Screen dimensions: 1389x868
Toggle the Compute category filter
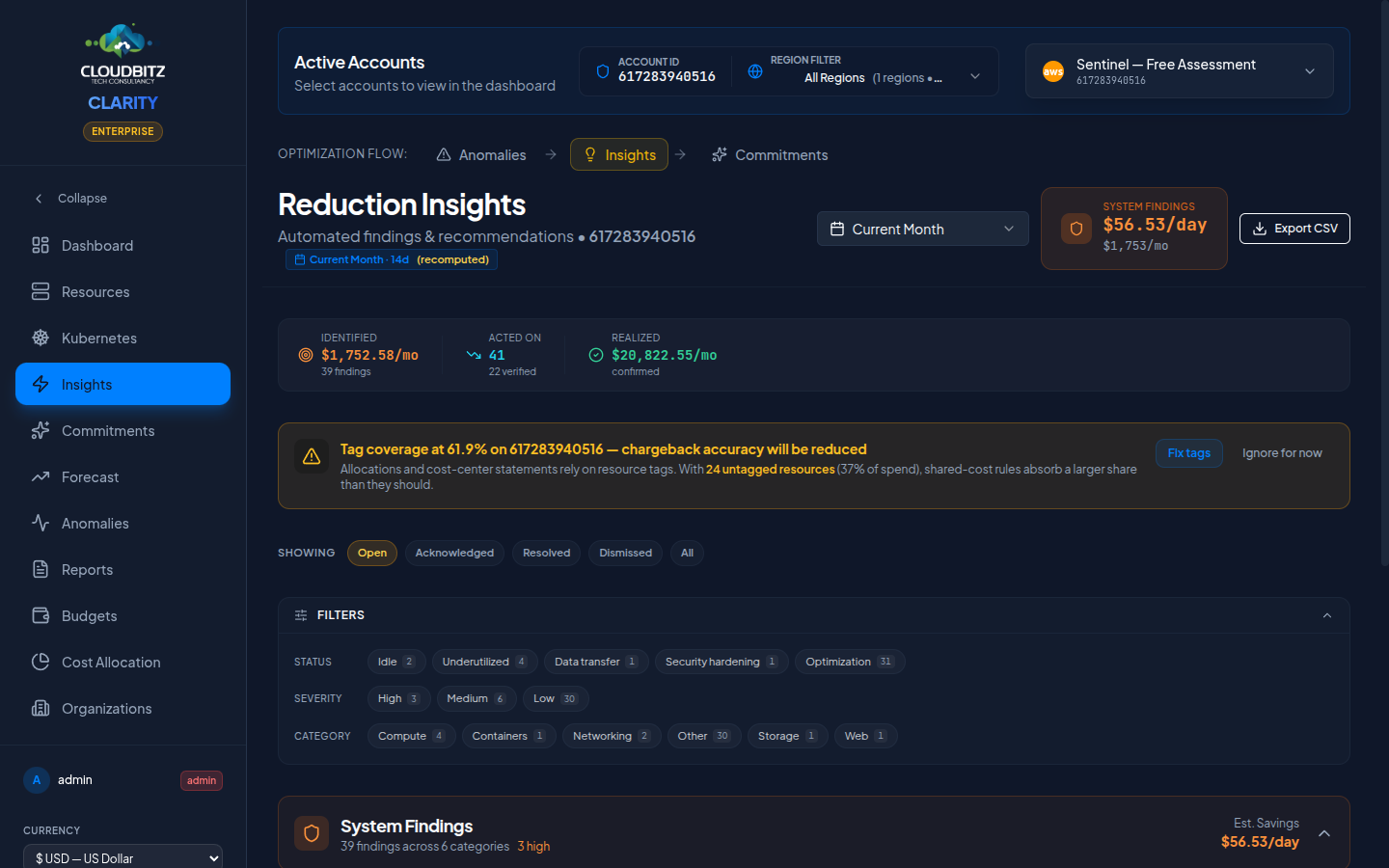pyautogui.click(x=412, y=736)
